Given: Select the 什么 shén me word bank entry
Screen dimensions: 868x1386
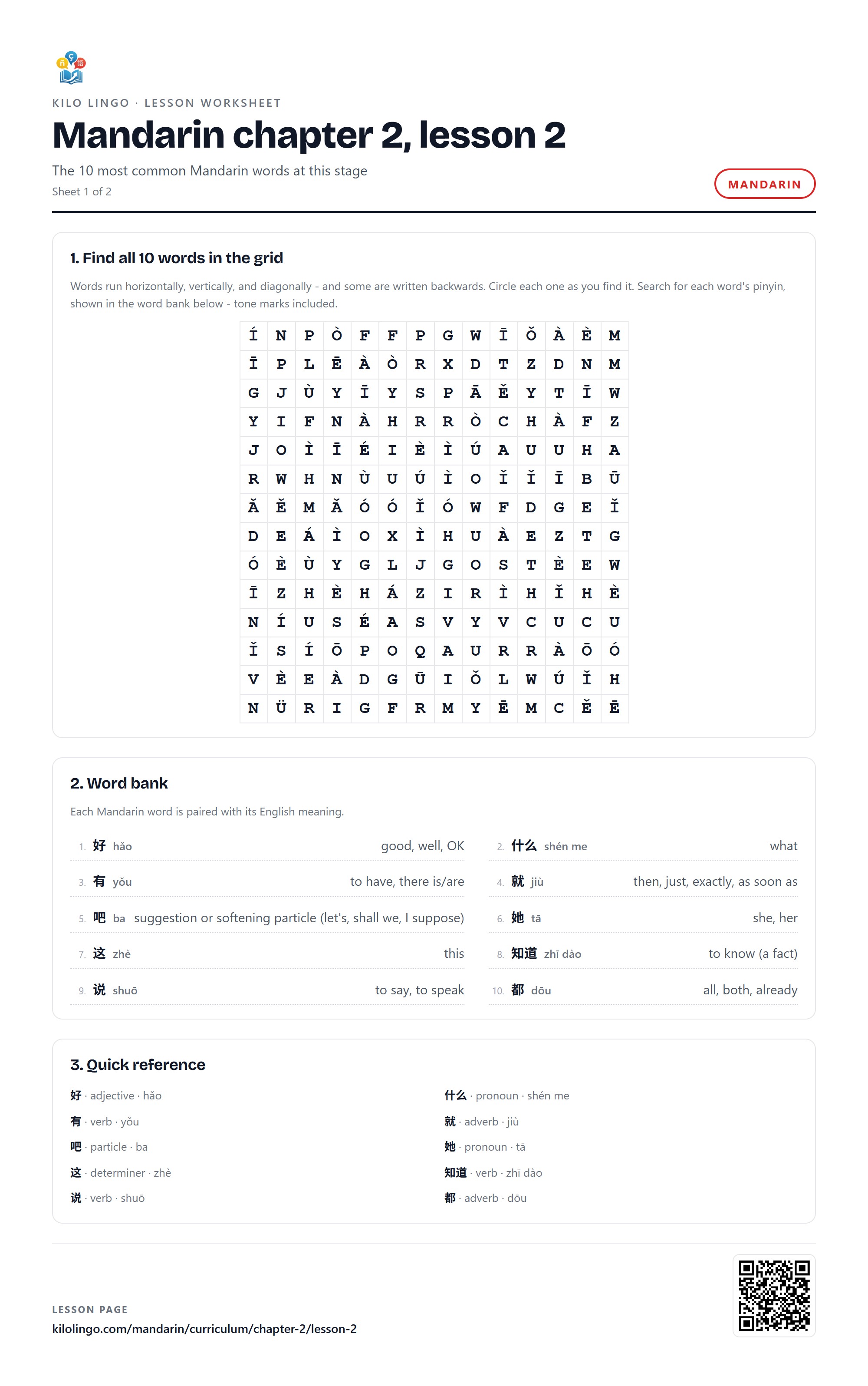Looking at the screenshot, I should tap(643, 845).
